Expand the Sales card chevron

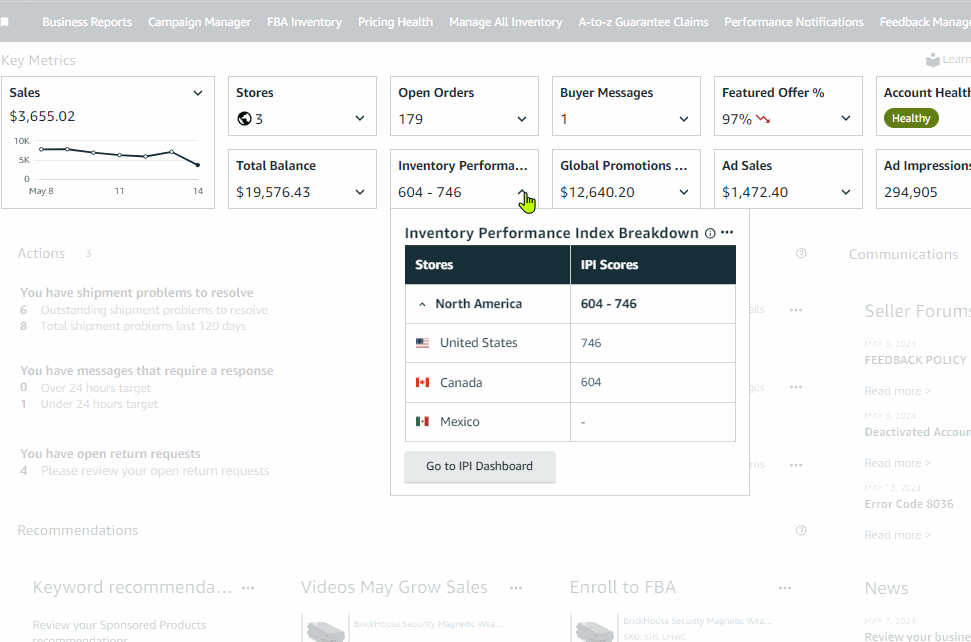198,93
